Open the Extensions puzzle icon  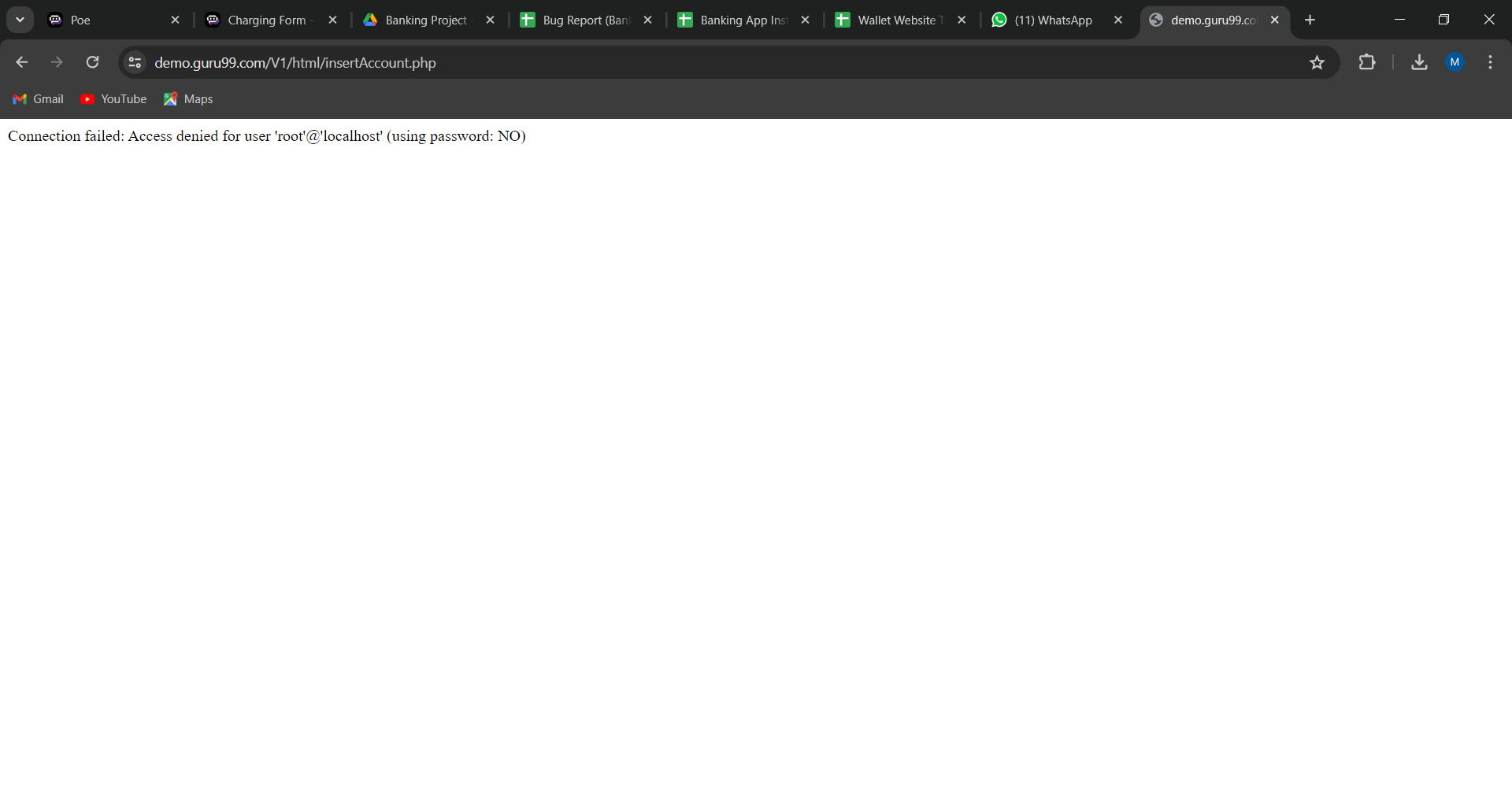click(1367, 62)
